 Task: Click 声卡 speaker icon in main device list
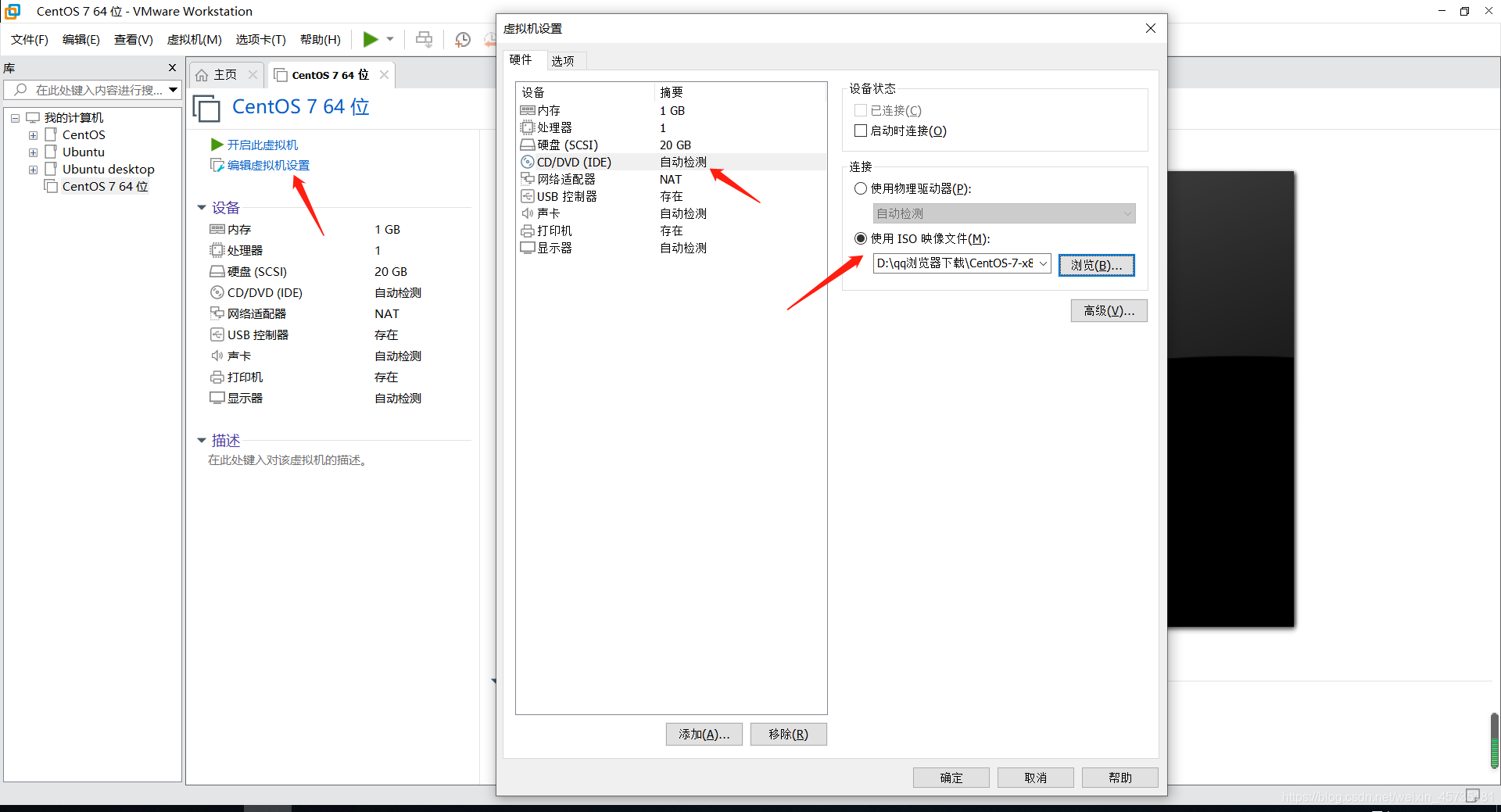pos(217,356)
